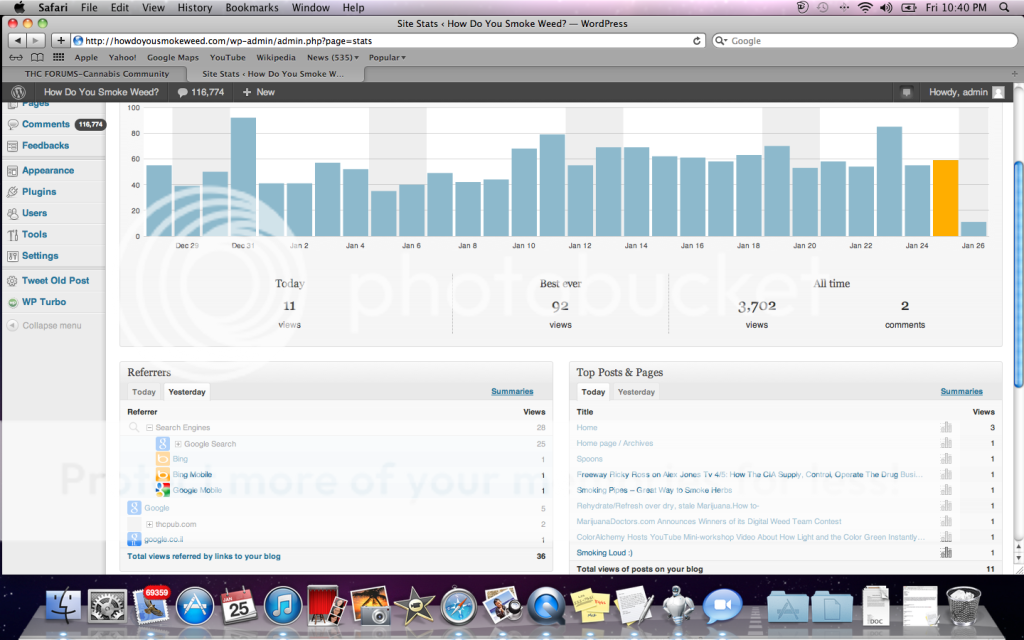Open the History menu in Safari
Screen dimensions: 1024x640
[195, 8]
